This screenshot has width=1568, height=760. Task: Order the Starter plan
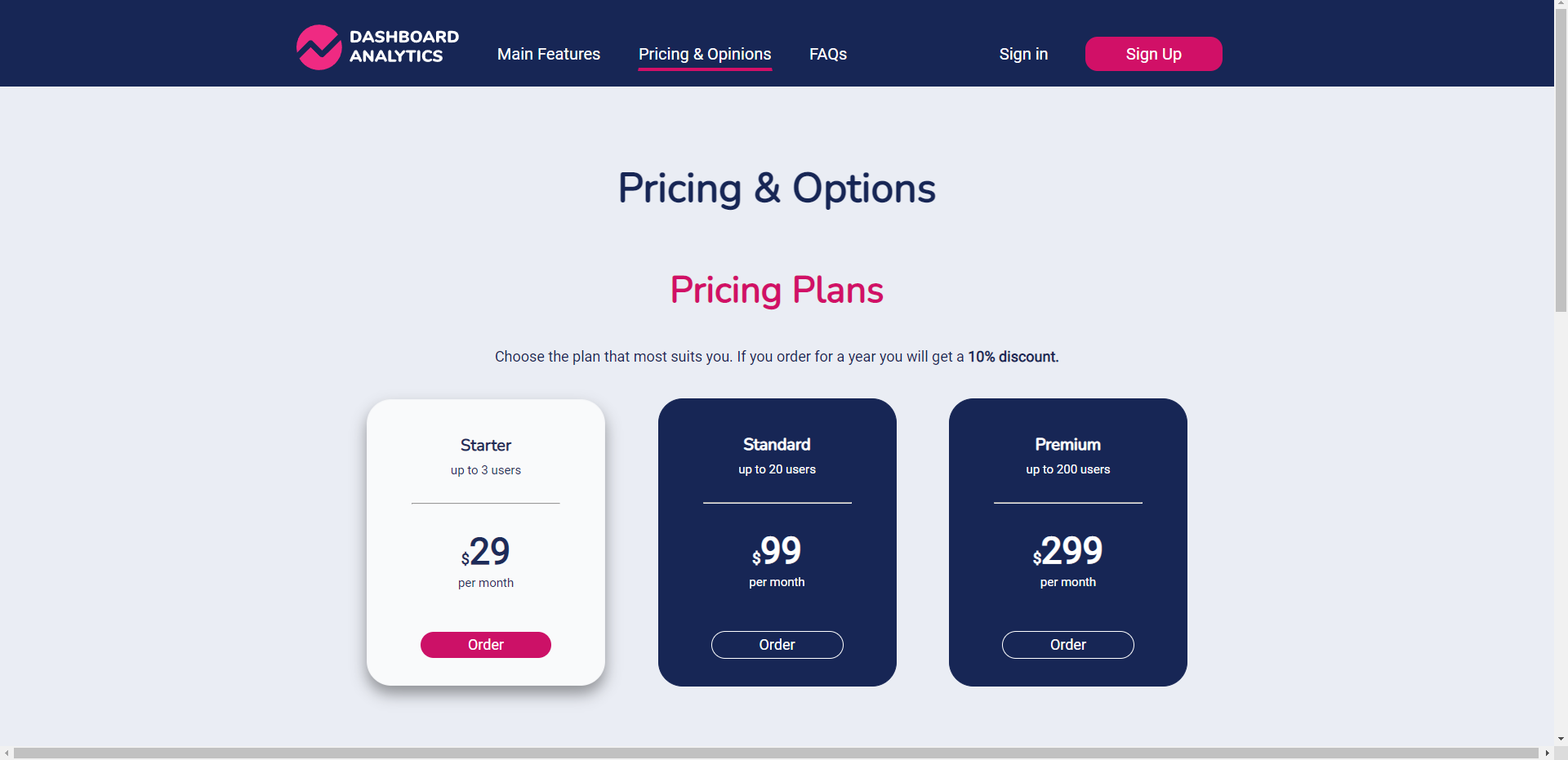pyautogui.click(x=485, y=644)
